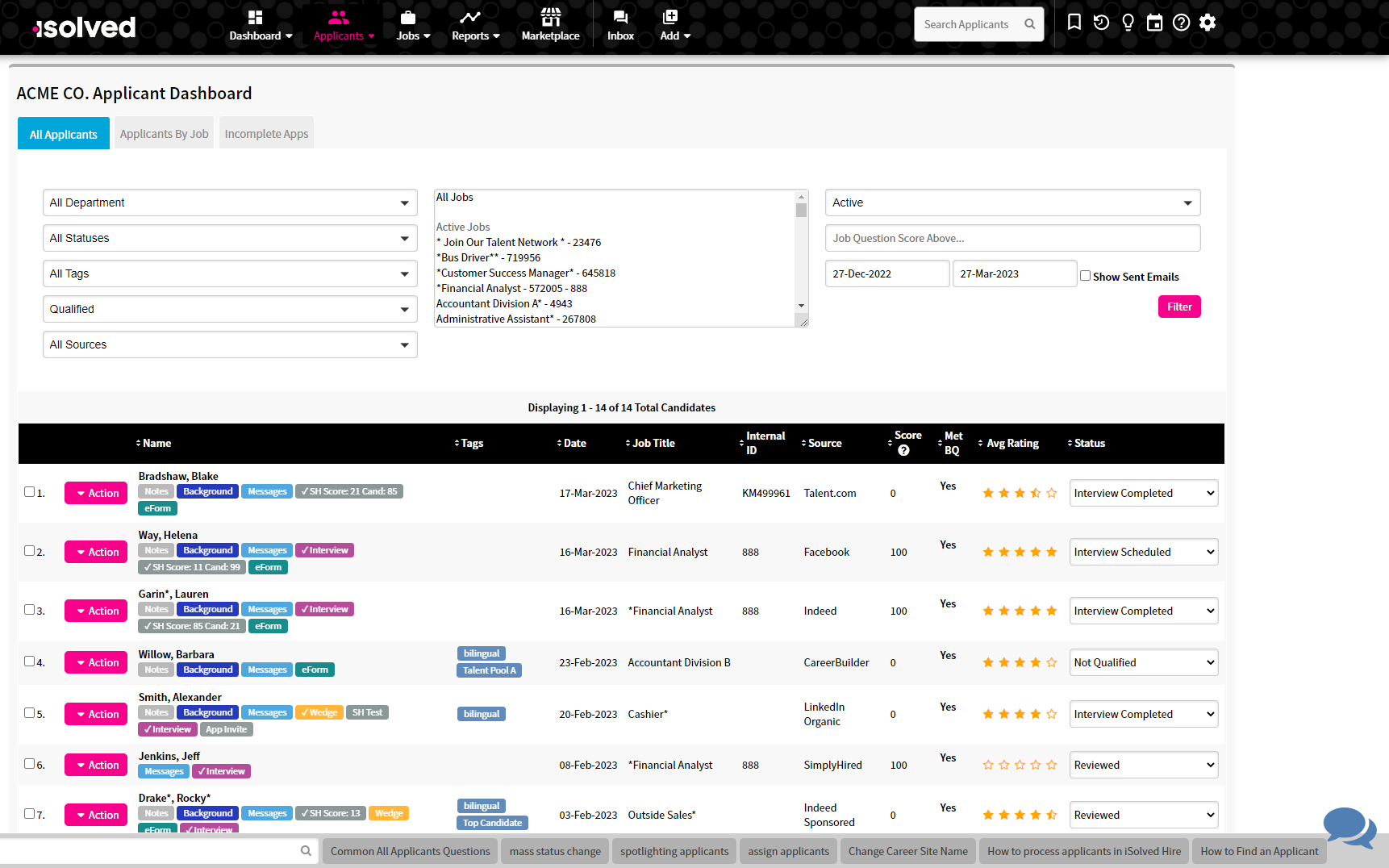1389x868 pixels.
Task: Open the How to Find an Applicant link
Action: pyautogui.click(x=1259, y=851)
